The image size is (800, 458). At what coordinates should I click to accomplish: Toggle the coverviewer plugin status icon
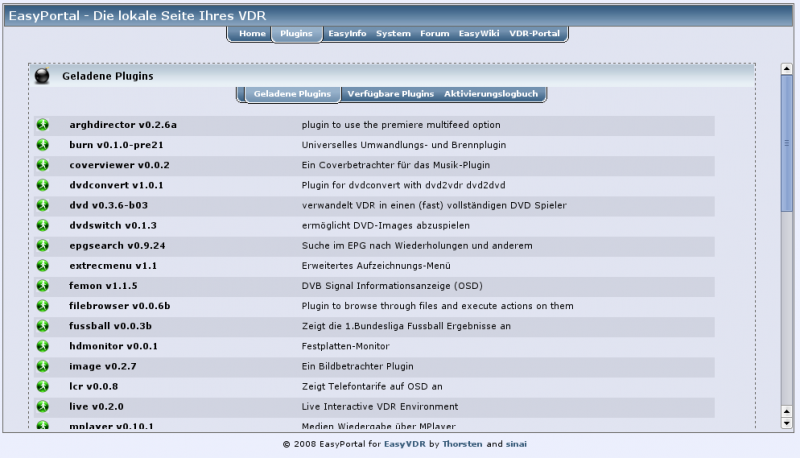coord(43,165)
